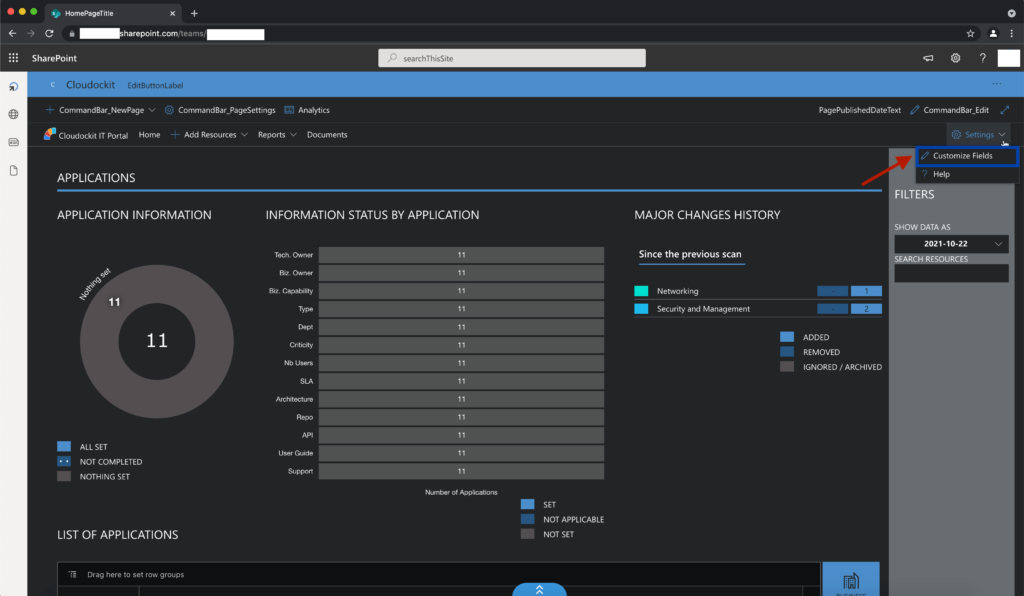Open a new browser tab
Viewport: 1024px width, 596px height.
[x=194, y=13]
